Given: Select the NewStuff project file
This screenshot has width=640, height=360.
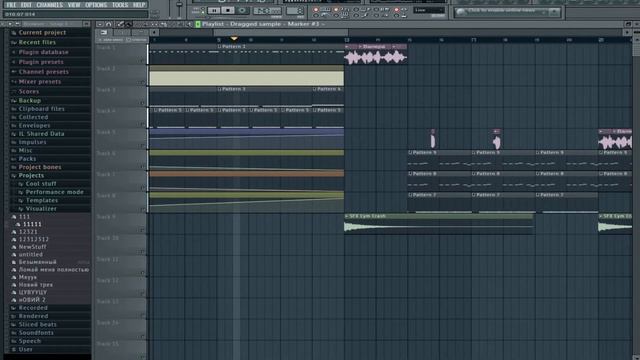Looking at the screenshot, I should (32, 247).
